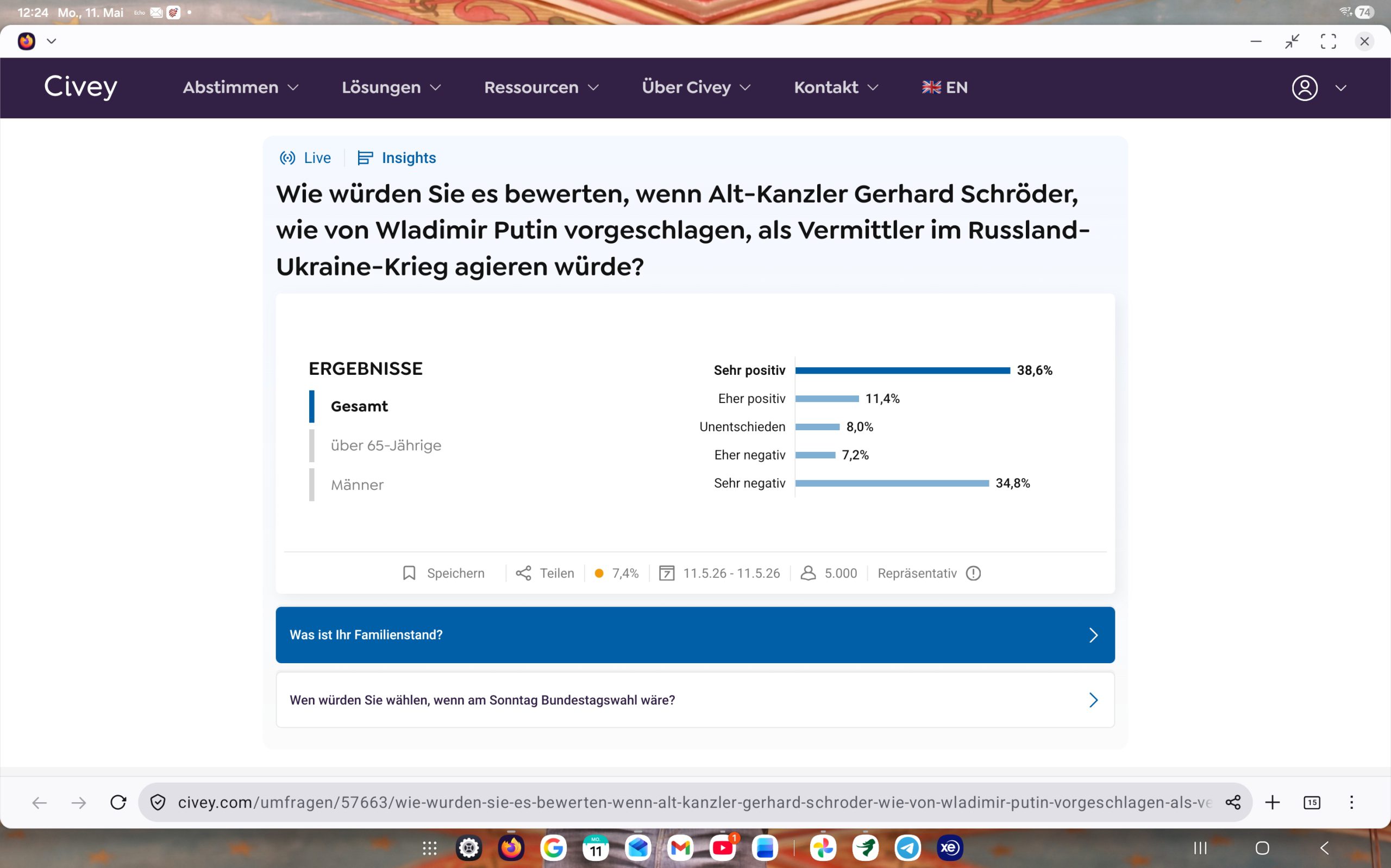
Task: Expand the Ressourcen menu
Action: 542,87
